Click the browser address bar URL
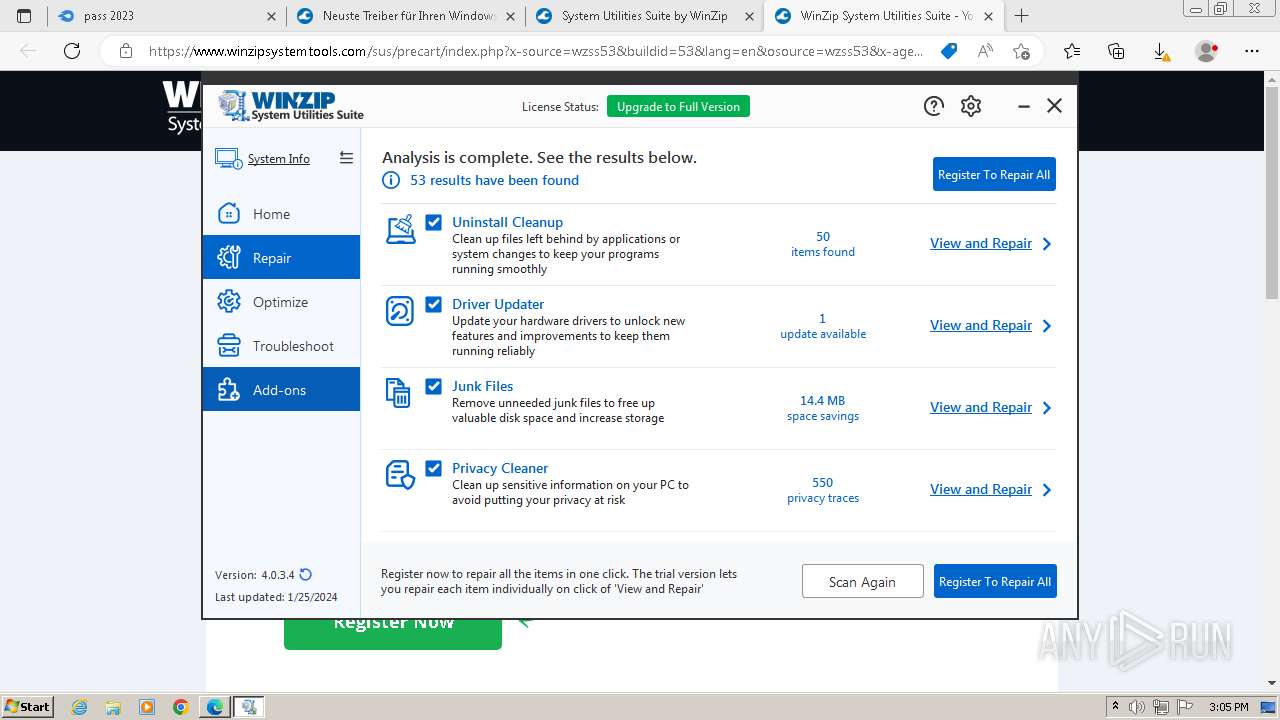 [536, 51]
